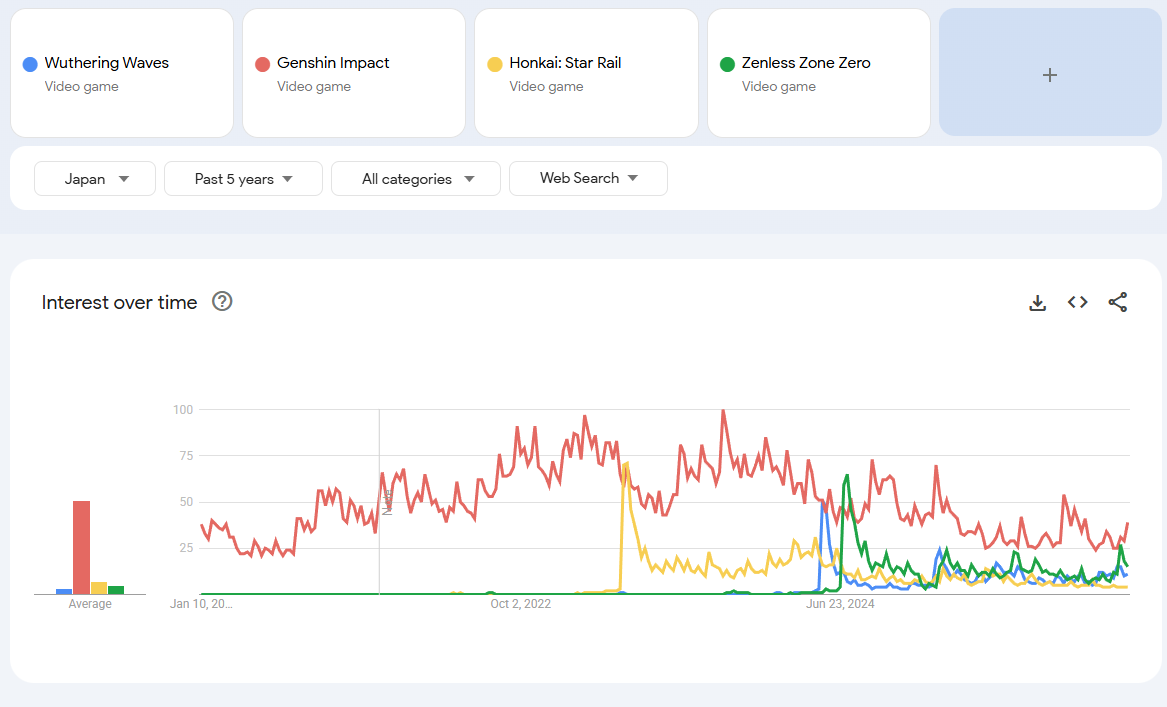Viewport: 1167px width, 707px height.
Task: Add a comparison term with plus
Action: [1049, 73]
